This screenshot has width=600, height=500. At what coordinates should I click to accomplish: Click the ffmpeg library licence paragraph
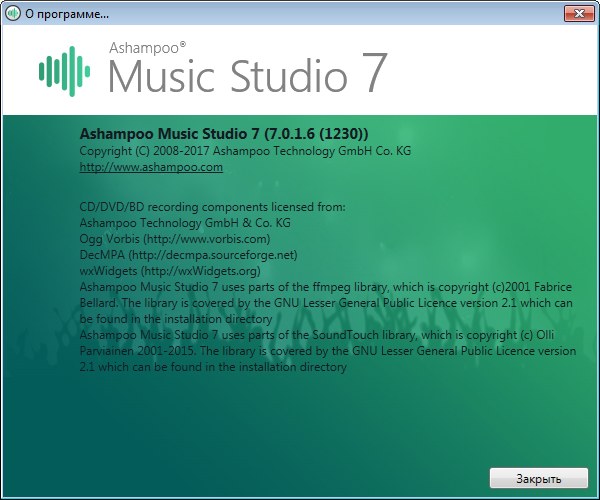320,303
